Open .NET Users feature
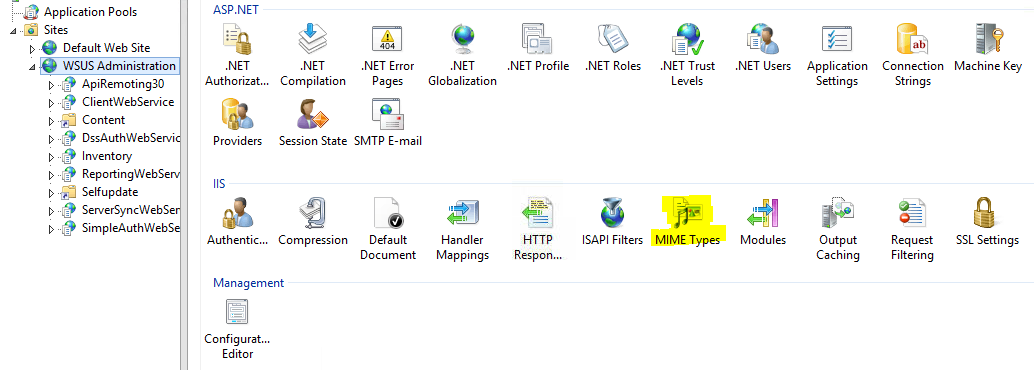 click(x=762, y=48)
